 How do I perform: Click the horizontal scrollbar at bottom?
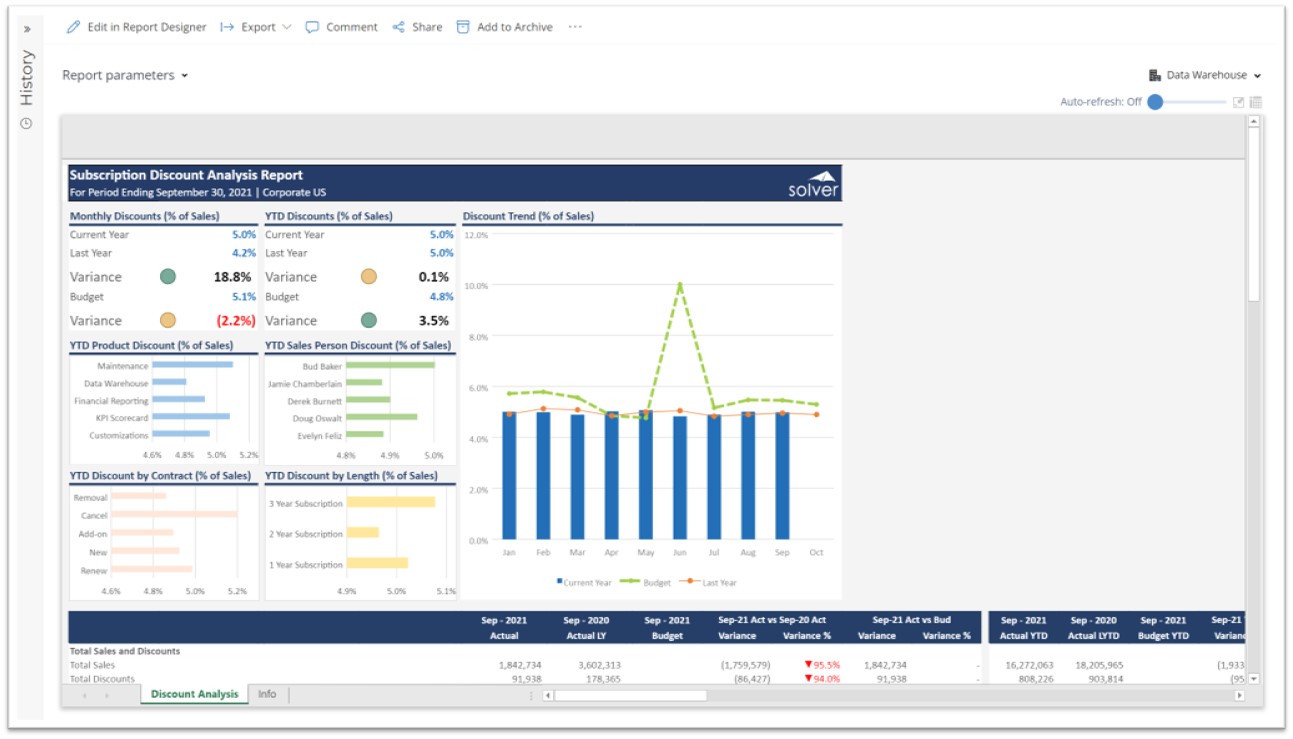point(630,695)
